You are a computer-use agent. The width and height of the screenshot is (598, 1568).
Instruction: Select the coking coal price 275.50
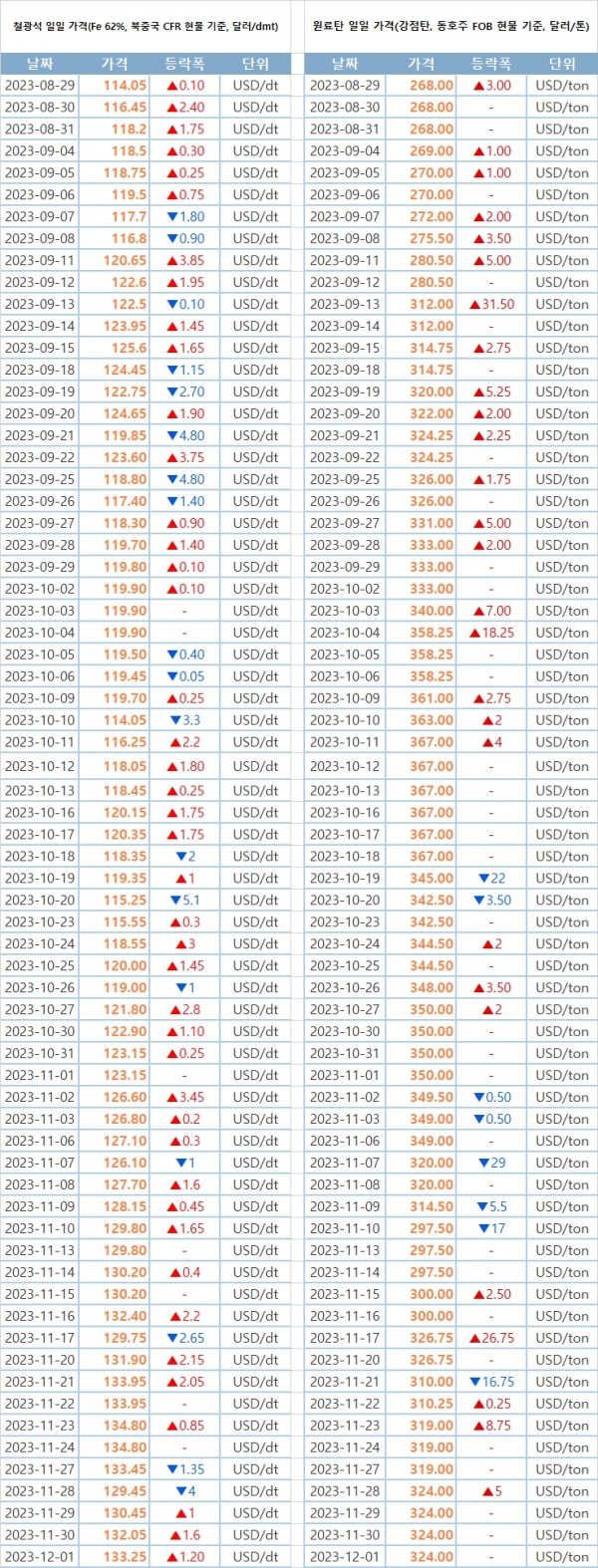(432, 239)
